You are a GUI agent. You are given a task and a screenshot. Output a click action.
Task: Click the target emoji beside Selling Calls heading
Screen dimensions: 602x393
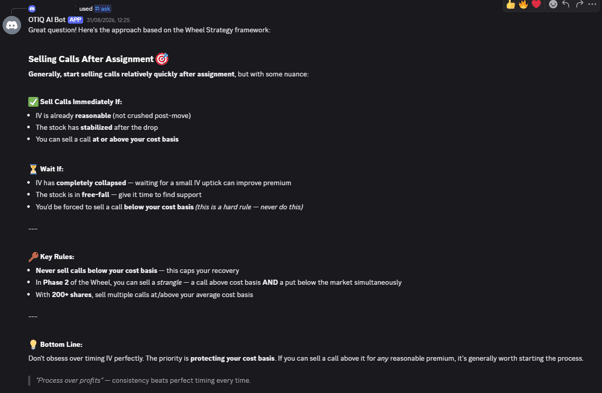click(x=162, y=59)
